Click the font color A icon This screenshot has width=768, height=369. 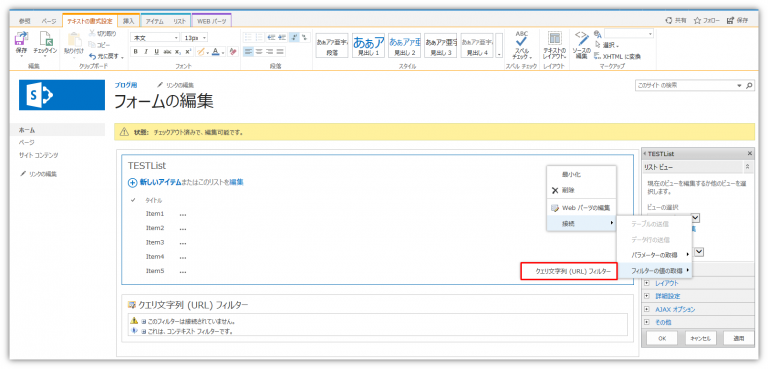coord(216,51)
